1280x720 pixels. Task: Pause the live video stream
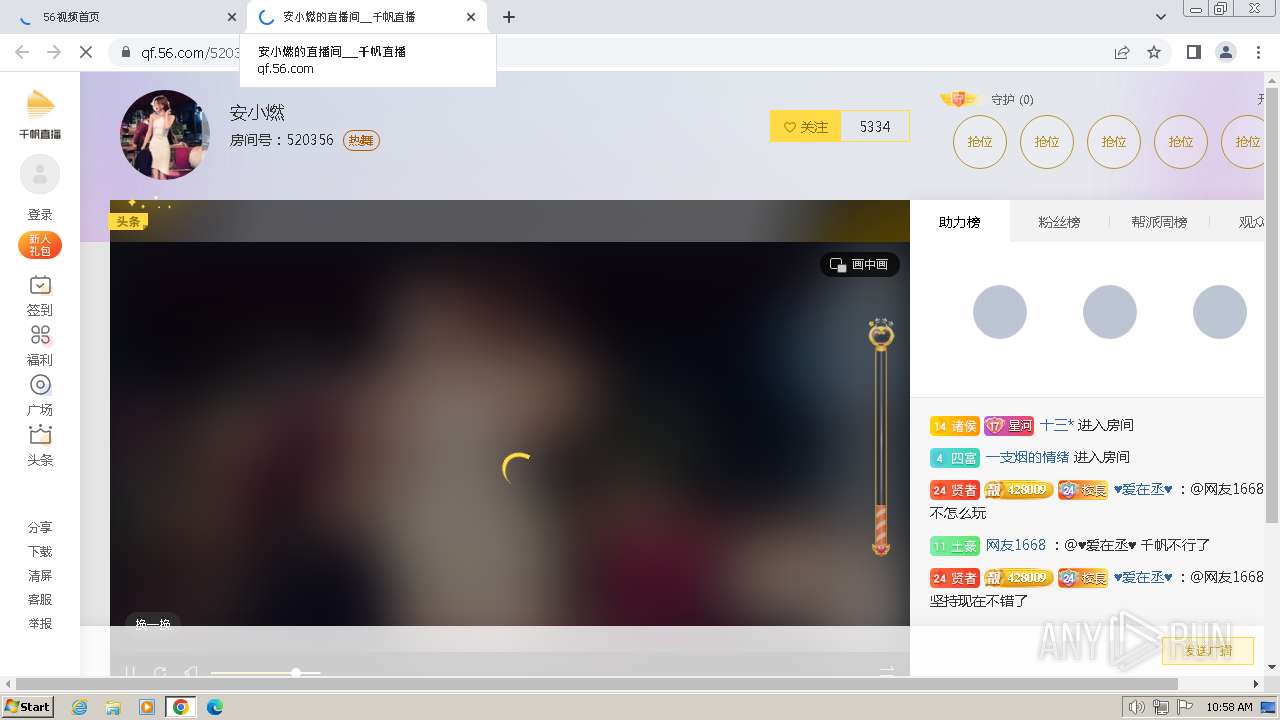[130, 672]
